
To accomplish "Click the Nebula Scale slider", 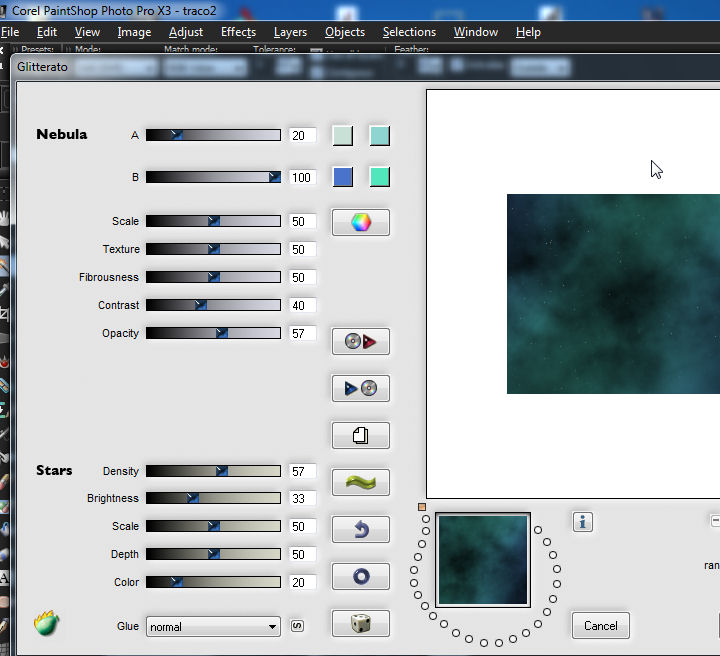I will tap(213, 221).
